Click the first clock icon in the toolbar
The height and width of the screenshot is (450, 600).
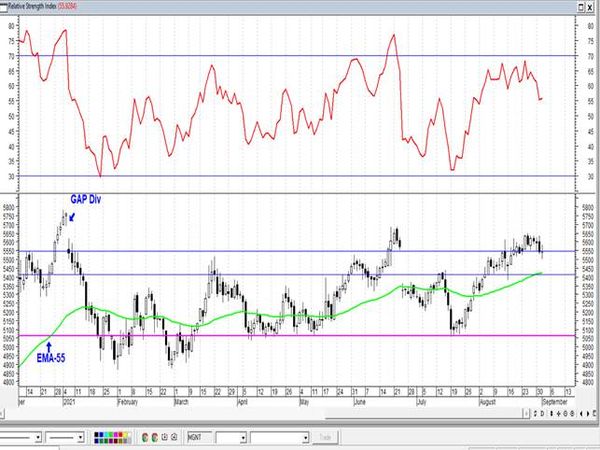165,437
